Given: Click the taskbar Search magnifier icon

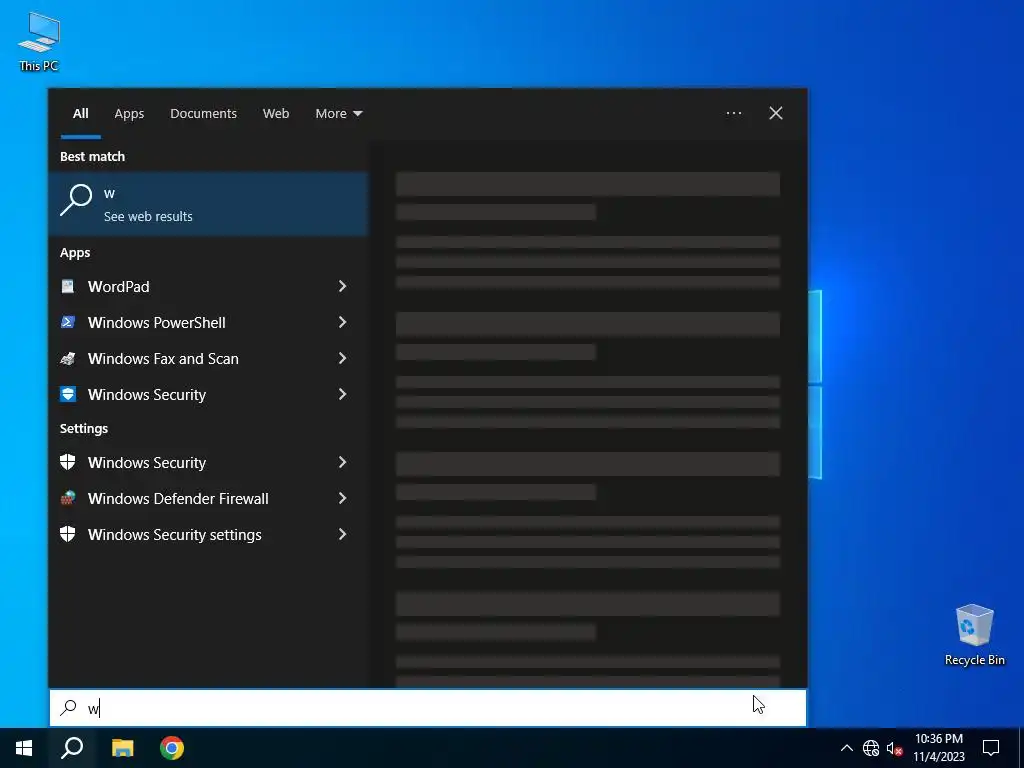Looking at the screenshot, I should (72, 748).
